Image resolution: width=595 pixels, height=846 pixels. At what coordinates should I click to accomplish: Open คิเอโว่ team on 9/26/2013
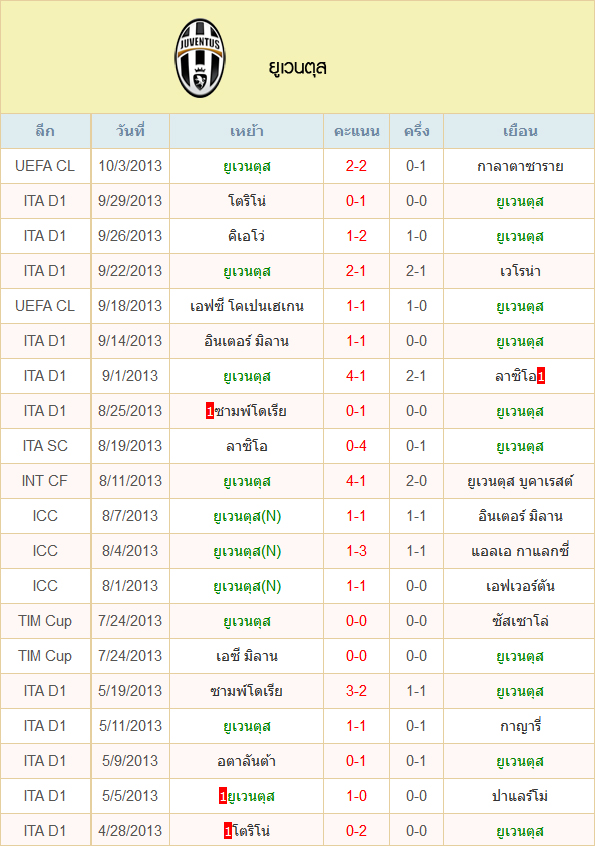coord(247,236)
